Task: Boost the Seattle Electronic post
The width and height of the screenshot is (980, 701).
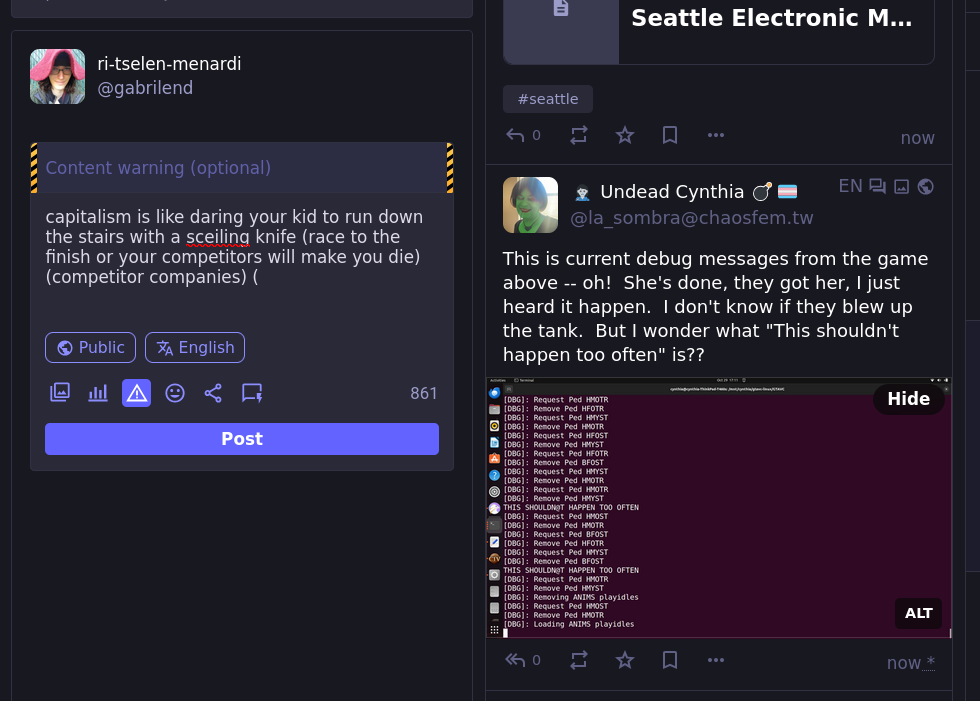Action: tap(578, 134)
